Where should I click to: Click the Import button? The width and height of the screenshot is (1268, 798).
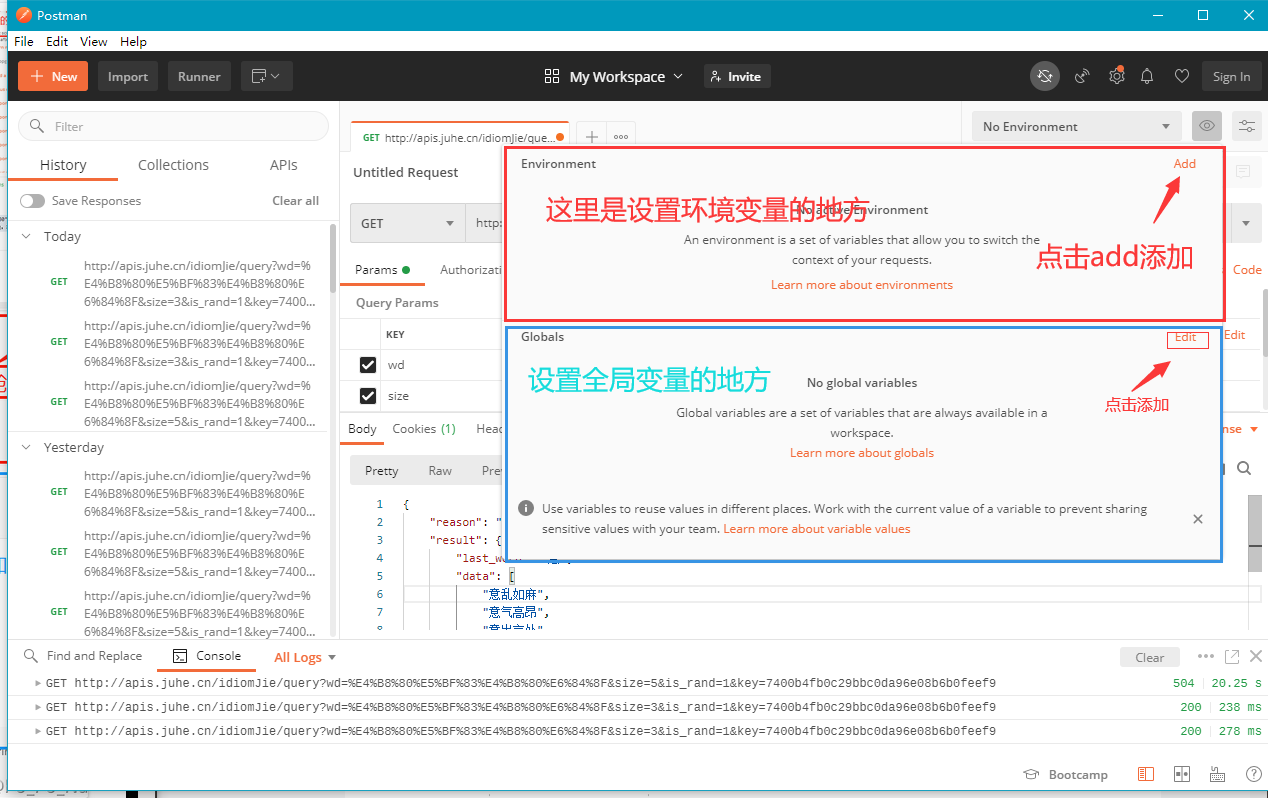[128, 76]
